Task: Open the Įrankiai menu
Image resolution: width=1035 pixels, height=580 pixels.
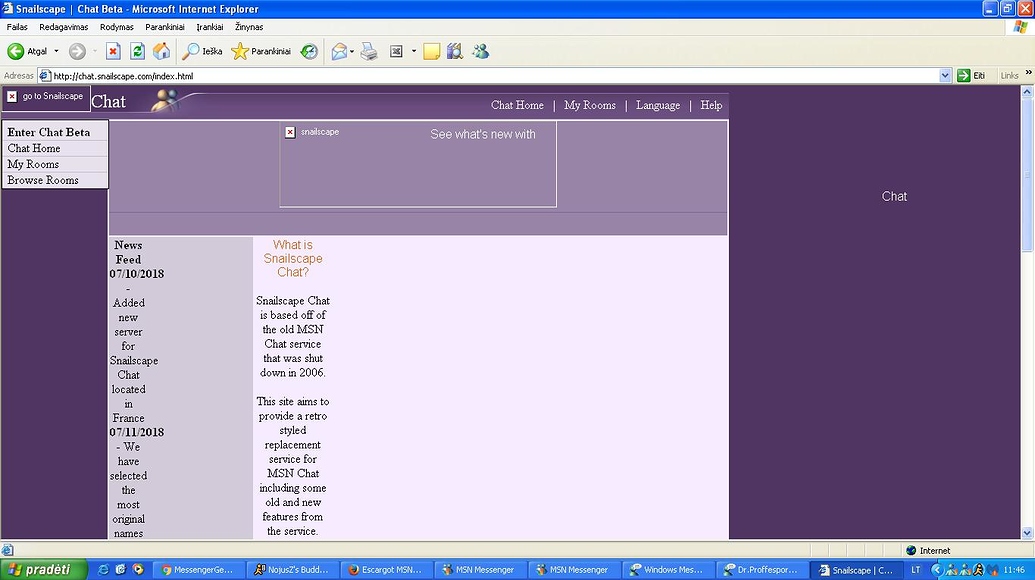Action: pyautogui.click(x=210, y=27)
